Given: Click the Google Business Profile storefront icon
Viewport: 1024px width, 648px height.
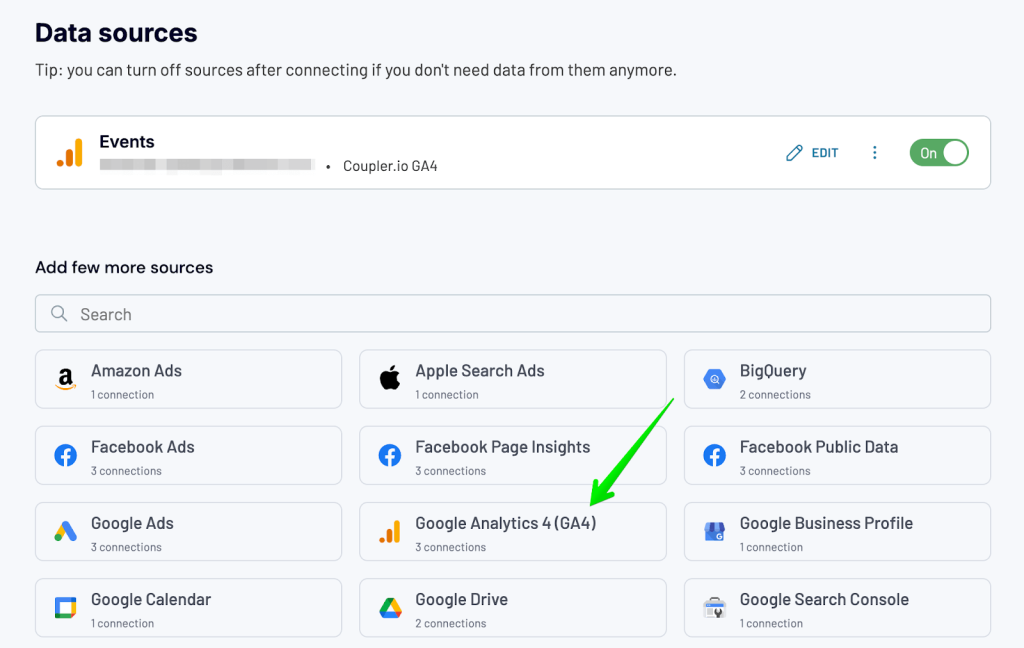Looking at the screenshot, I should tap(714, 532).
